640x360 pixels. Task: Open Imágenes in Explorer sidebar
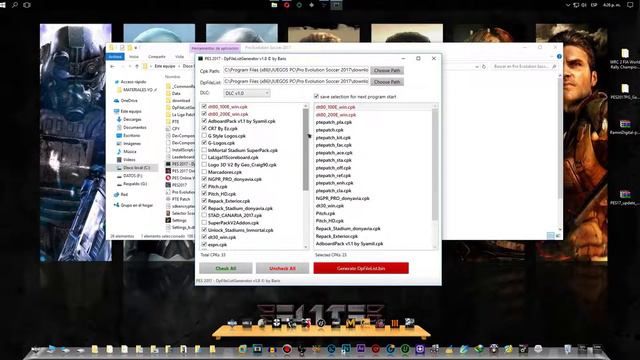coord(132,144)
